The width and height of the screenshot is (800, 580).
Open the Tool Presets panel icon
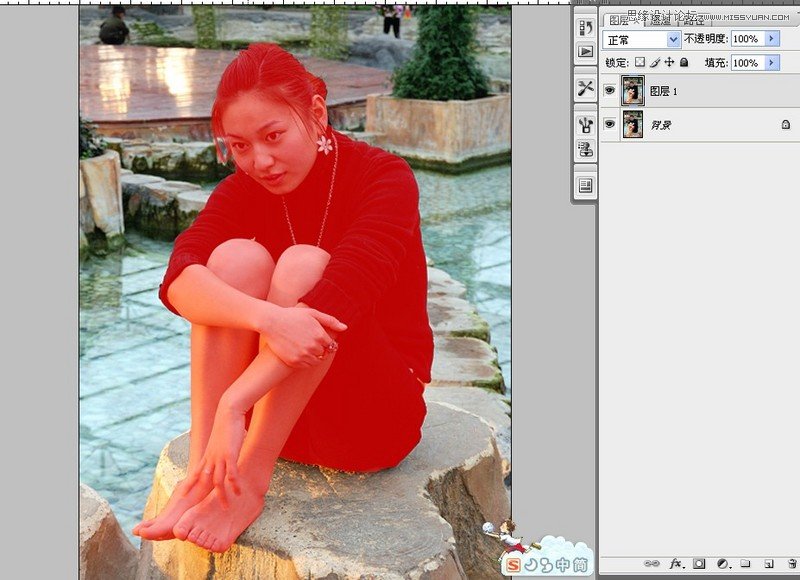(x=585, y=88)
